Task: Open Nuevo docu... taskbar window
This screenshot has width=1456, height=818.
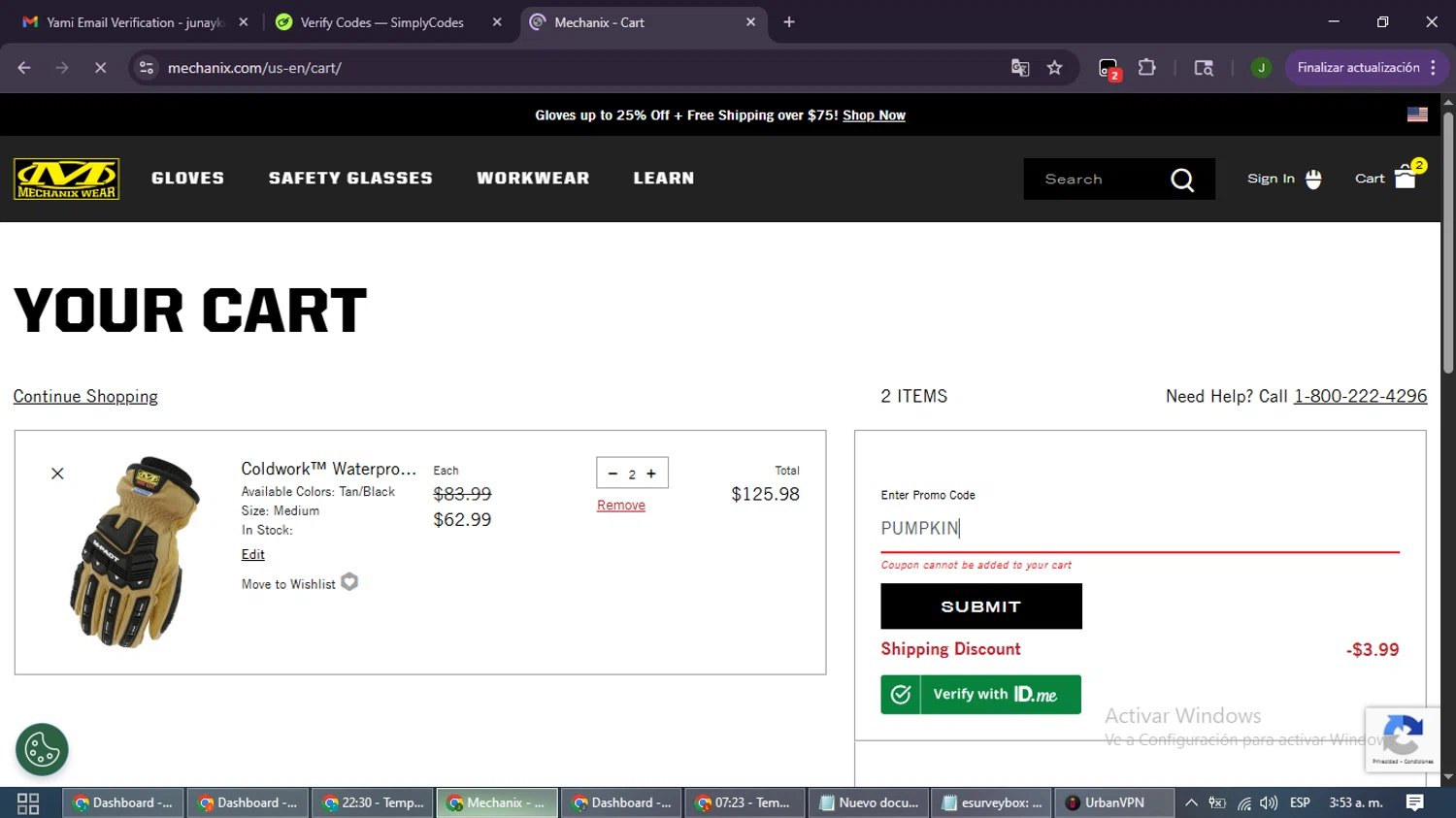Action: click(869, 802)
